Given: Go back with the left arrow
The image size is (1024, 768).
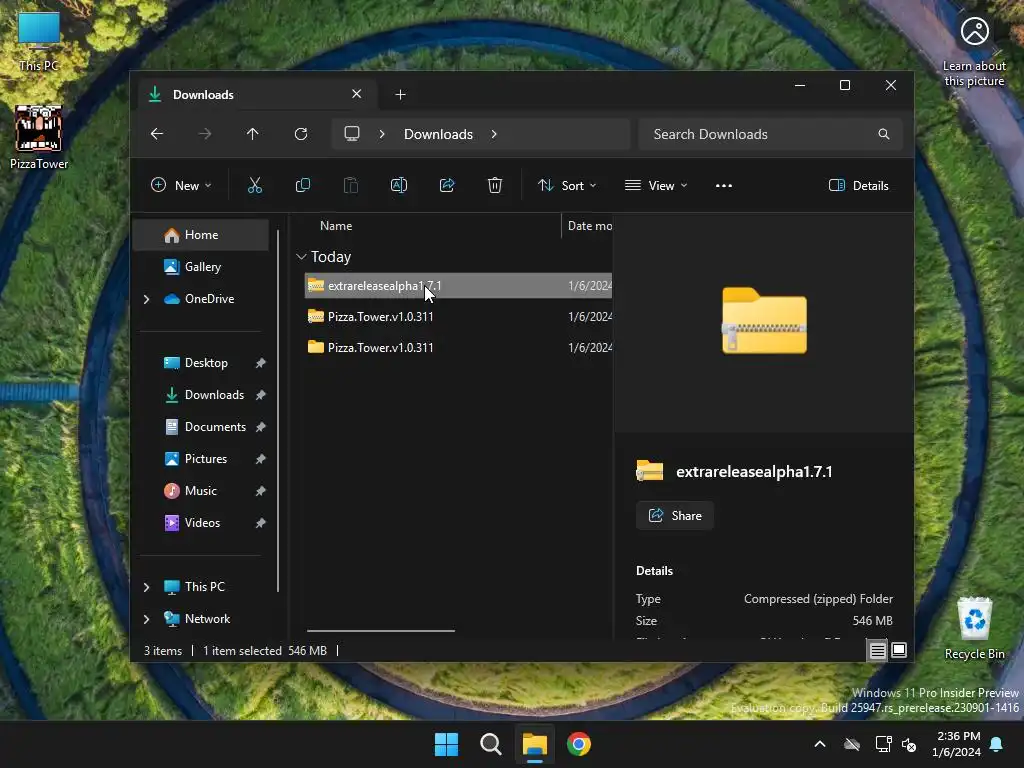Looking at the screenshot, I should pos(157,134).
